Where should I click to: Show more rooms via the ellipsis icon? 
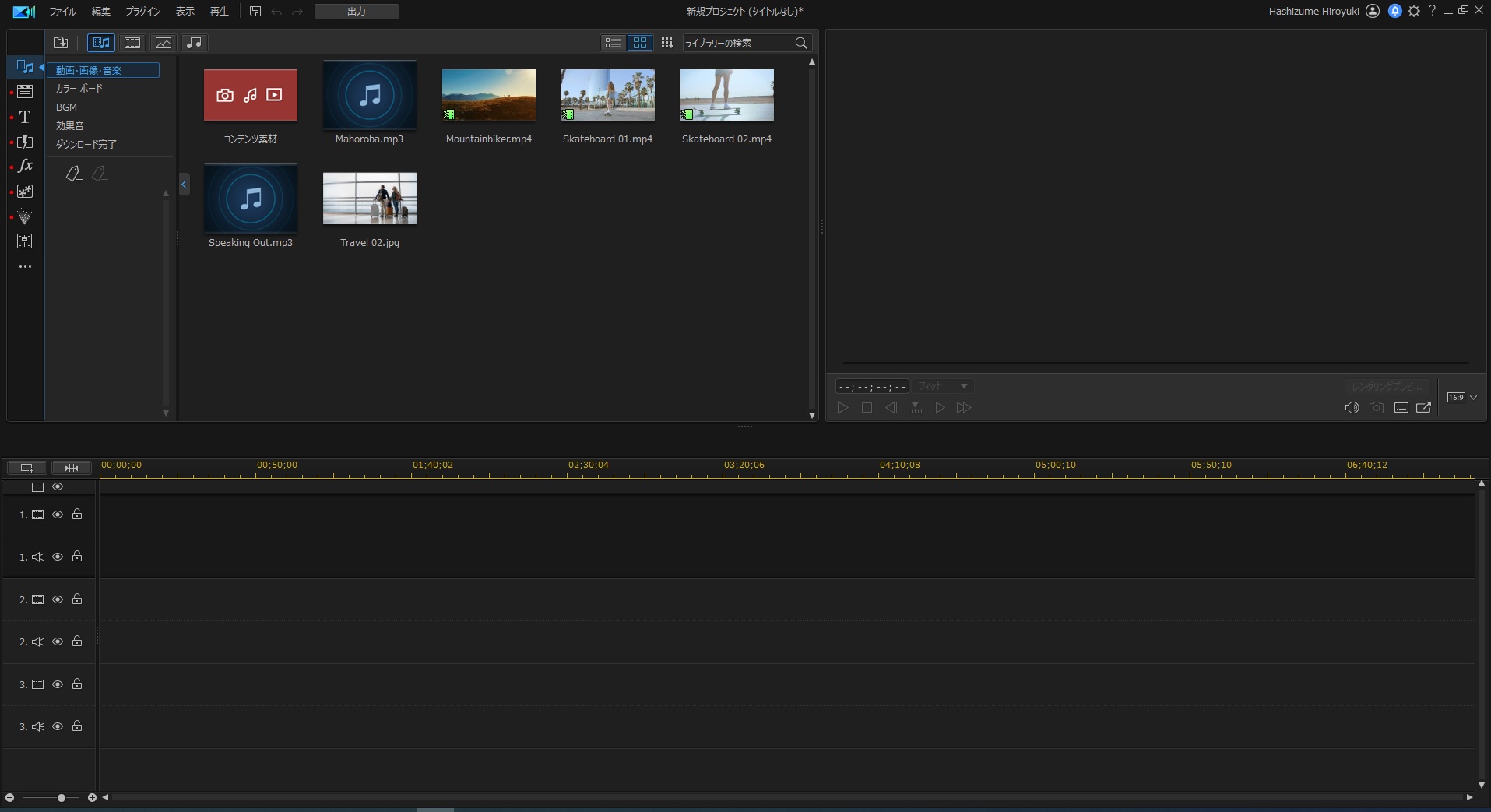point(25,266)
